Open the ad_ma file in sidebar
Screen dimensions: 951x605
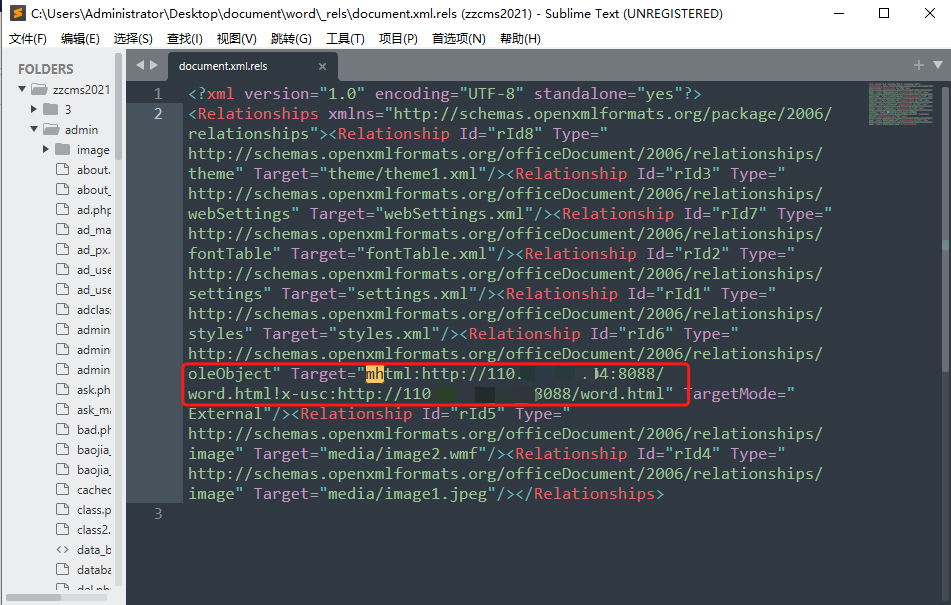[x=93, y=230]
